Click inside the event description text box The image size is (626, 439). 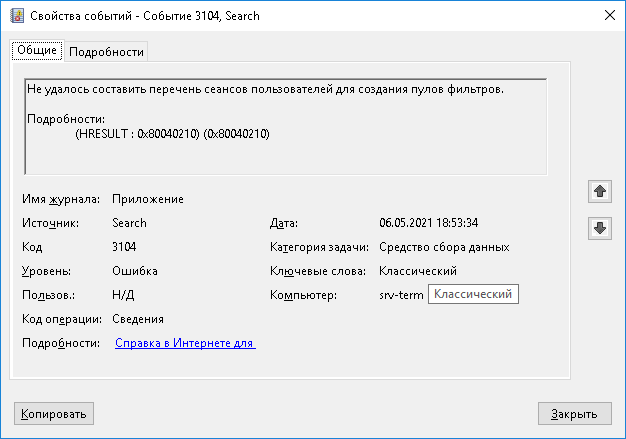click(x=285, y=127)
